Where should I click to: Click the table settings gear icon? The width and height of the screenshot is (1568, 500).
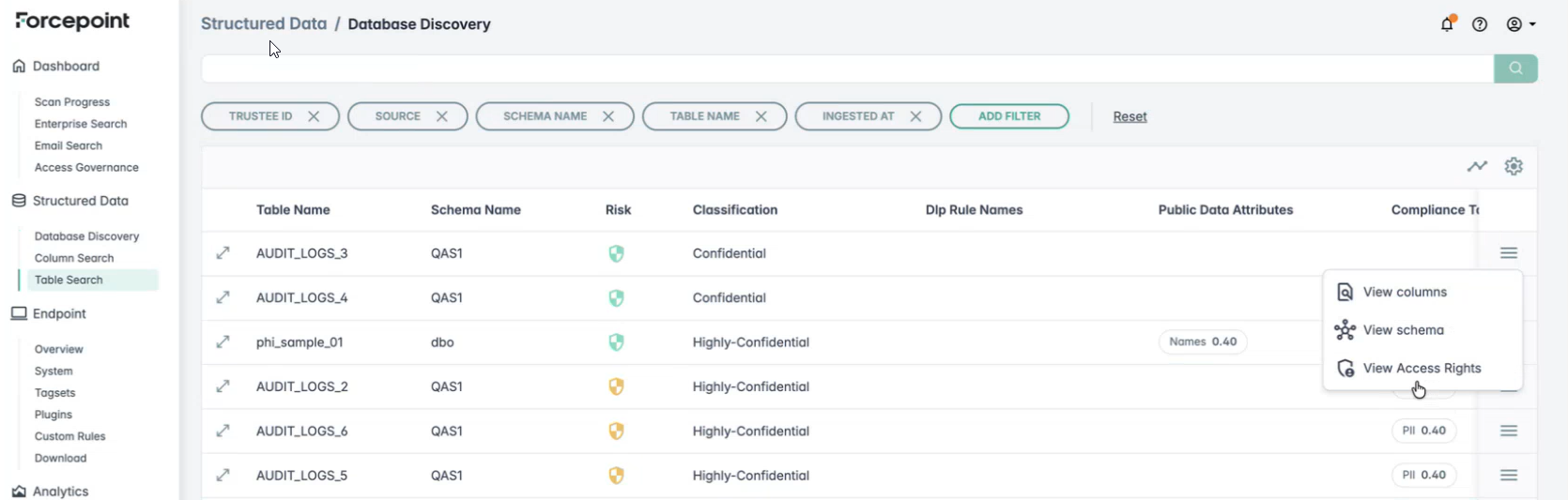(1514, 166)
